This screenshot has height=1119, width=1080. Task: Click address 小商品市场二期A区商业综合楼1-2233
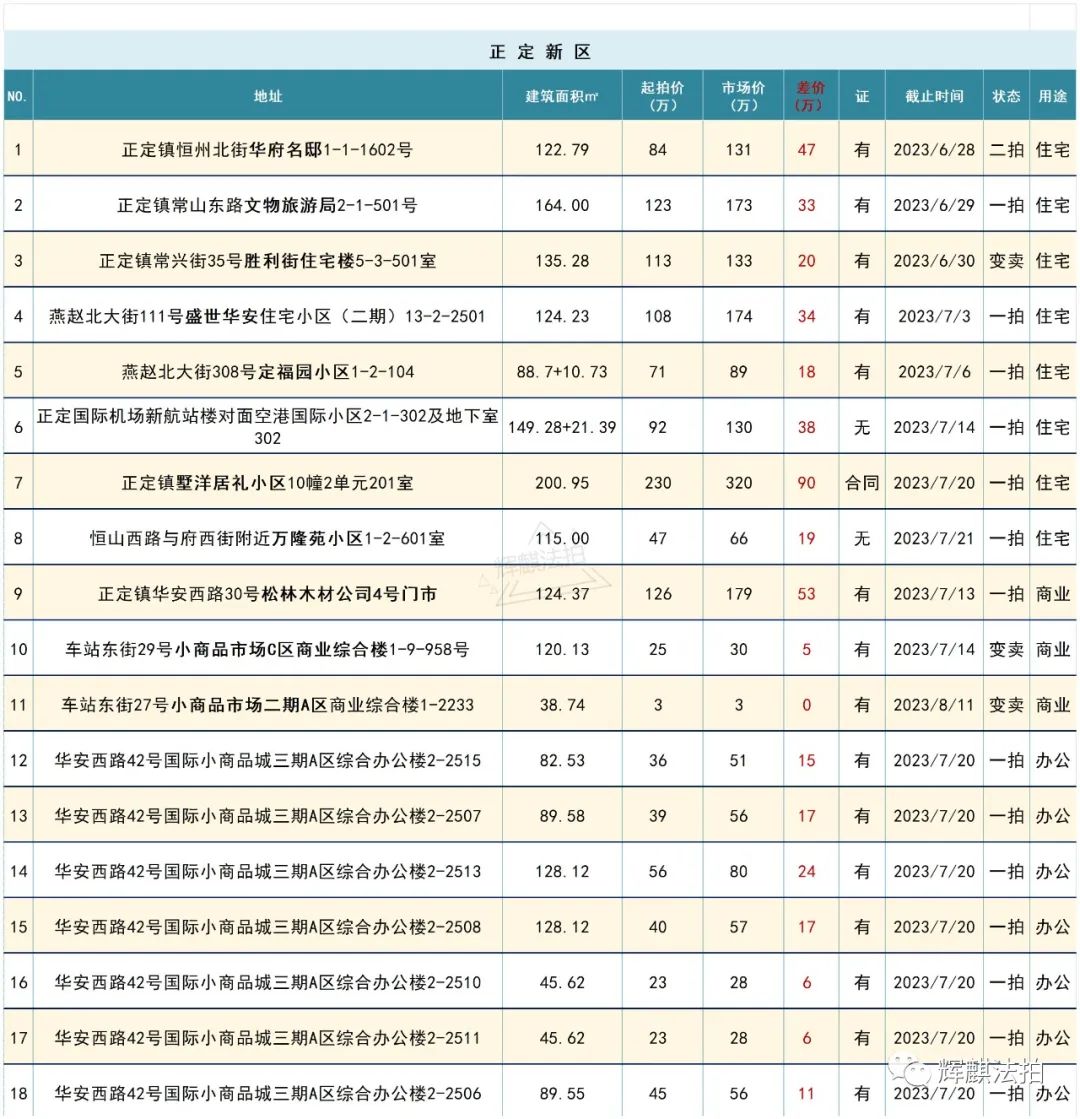click(267, 705)
